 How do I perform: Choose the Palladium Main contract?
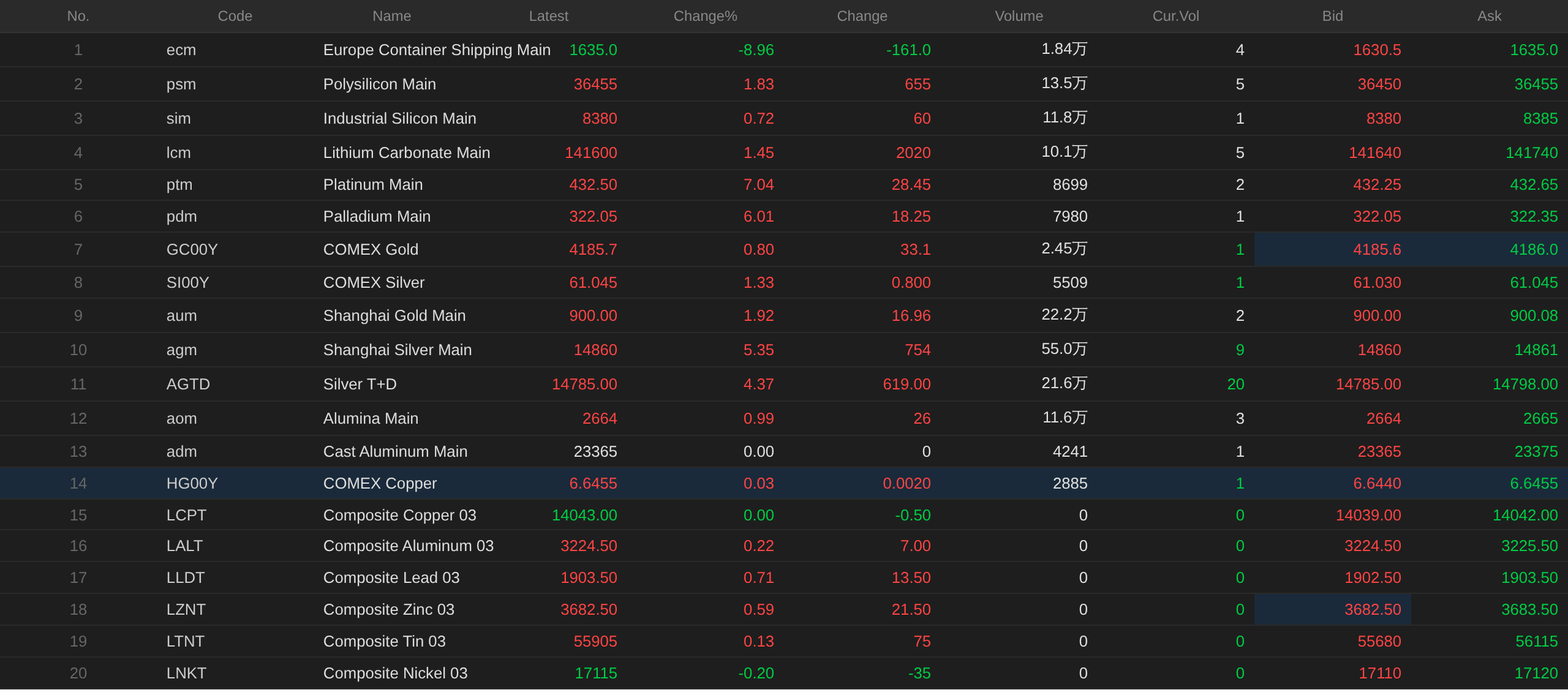click(377, 216)
